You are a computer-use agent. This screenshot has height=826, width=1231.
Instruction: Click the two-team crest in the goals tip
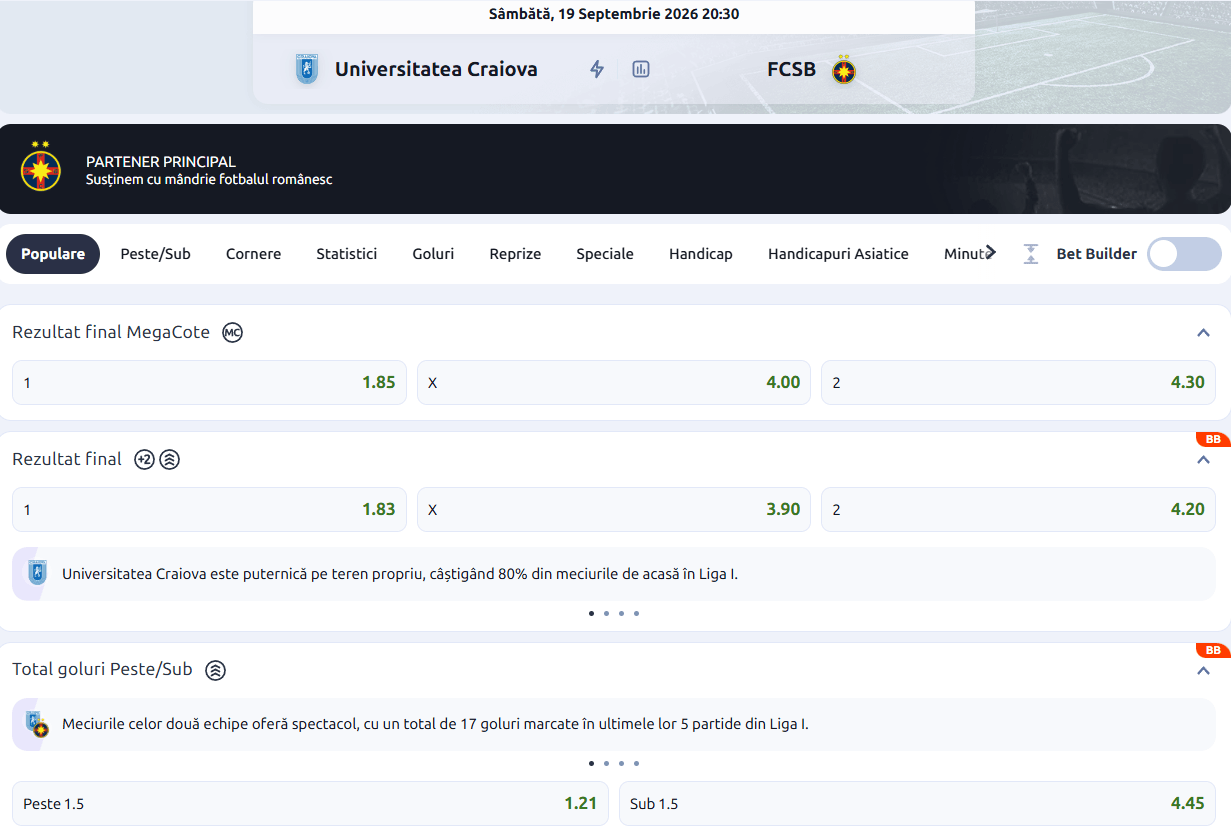click(37, 724)
